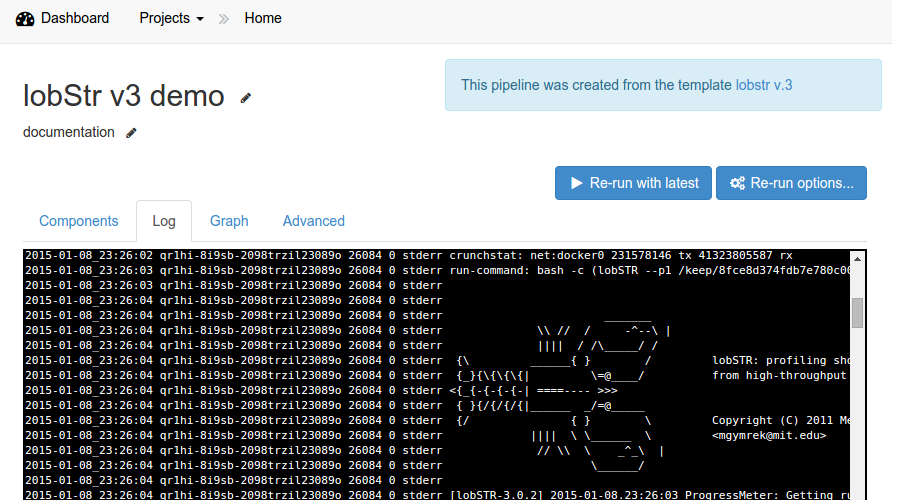Click the pencil icon next to documentation
900x500 pixels.
[131, 132]
